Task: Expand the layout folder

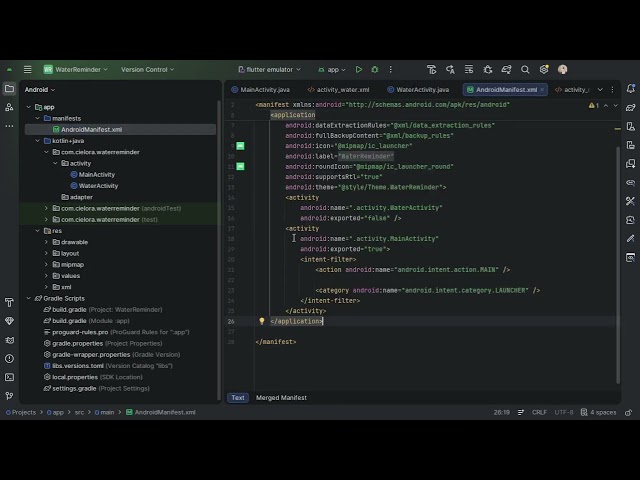Action: click(46, 253)
